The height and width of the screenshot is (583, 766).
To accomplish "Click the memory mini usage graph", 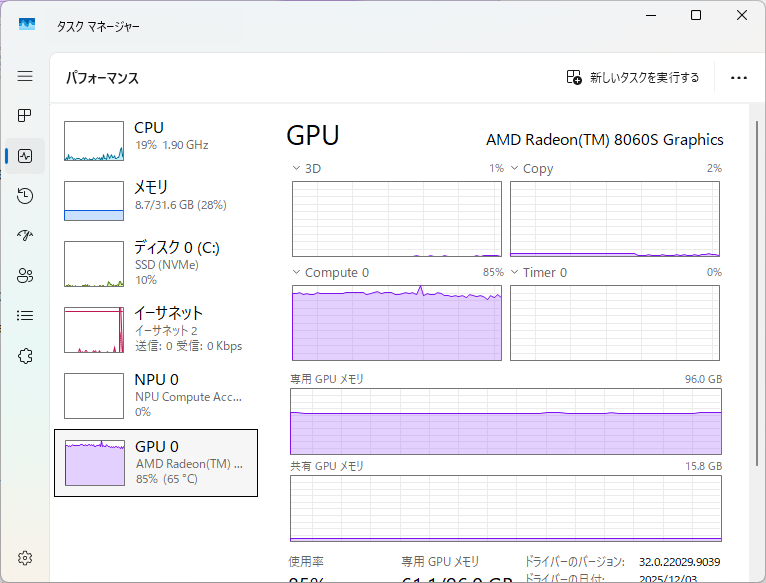I will click(x=94, y=201).
